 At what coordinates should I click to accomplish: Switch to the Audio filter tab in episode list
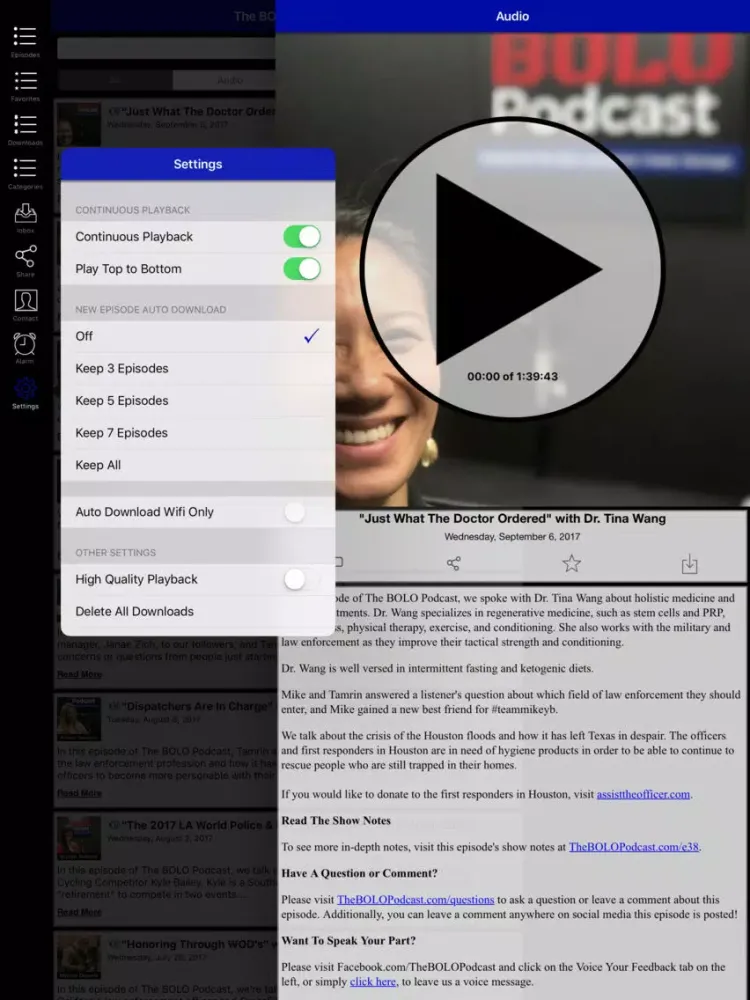tap(224, 80)
